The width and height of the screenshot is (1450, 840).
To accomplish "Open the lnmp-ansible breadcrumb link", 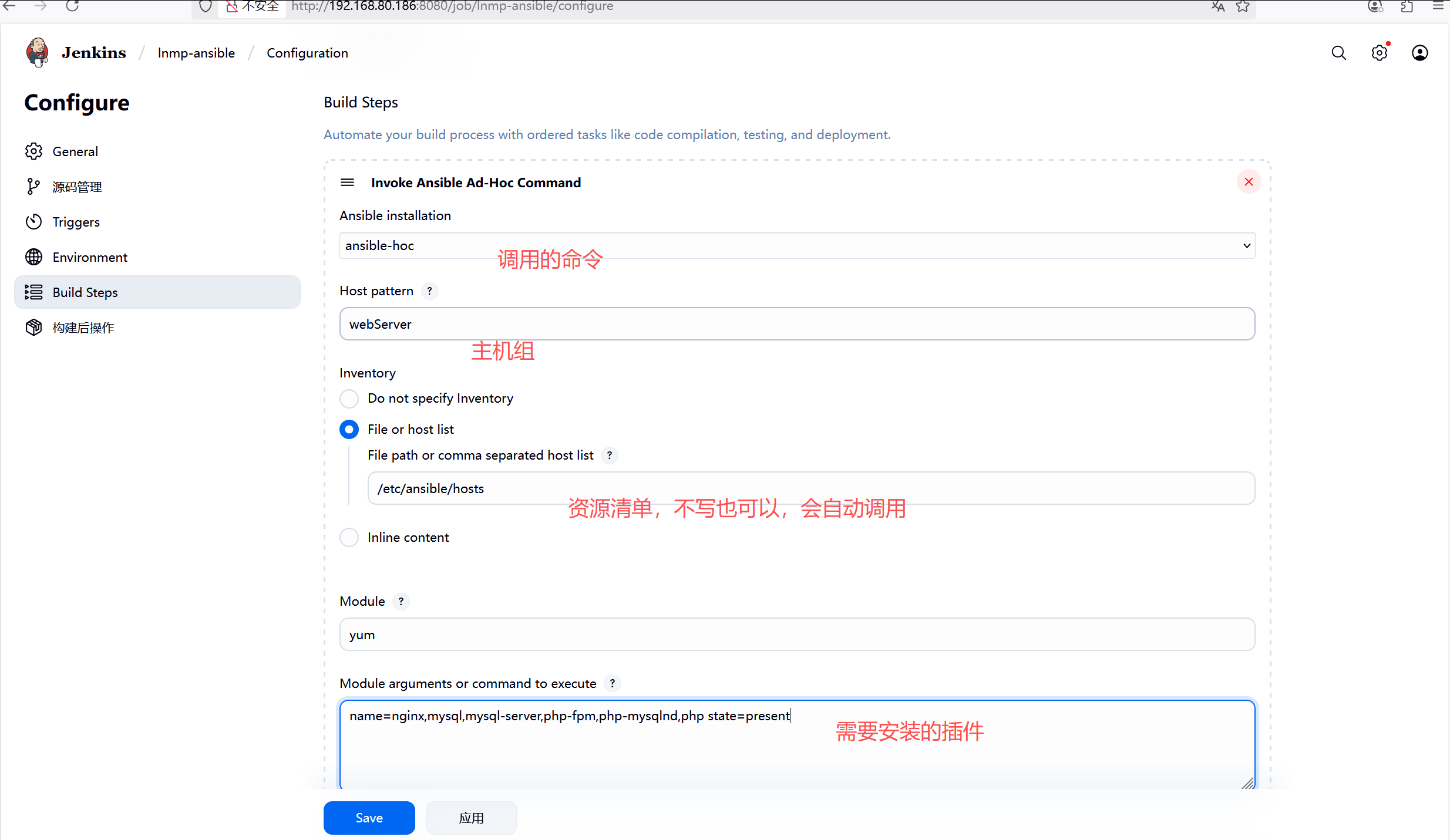I will pos(196,53).
